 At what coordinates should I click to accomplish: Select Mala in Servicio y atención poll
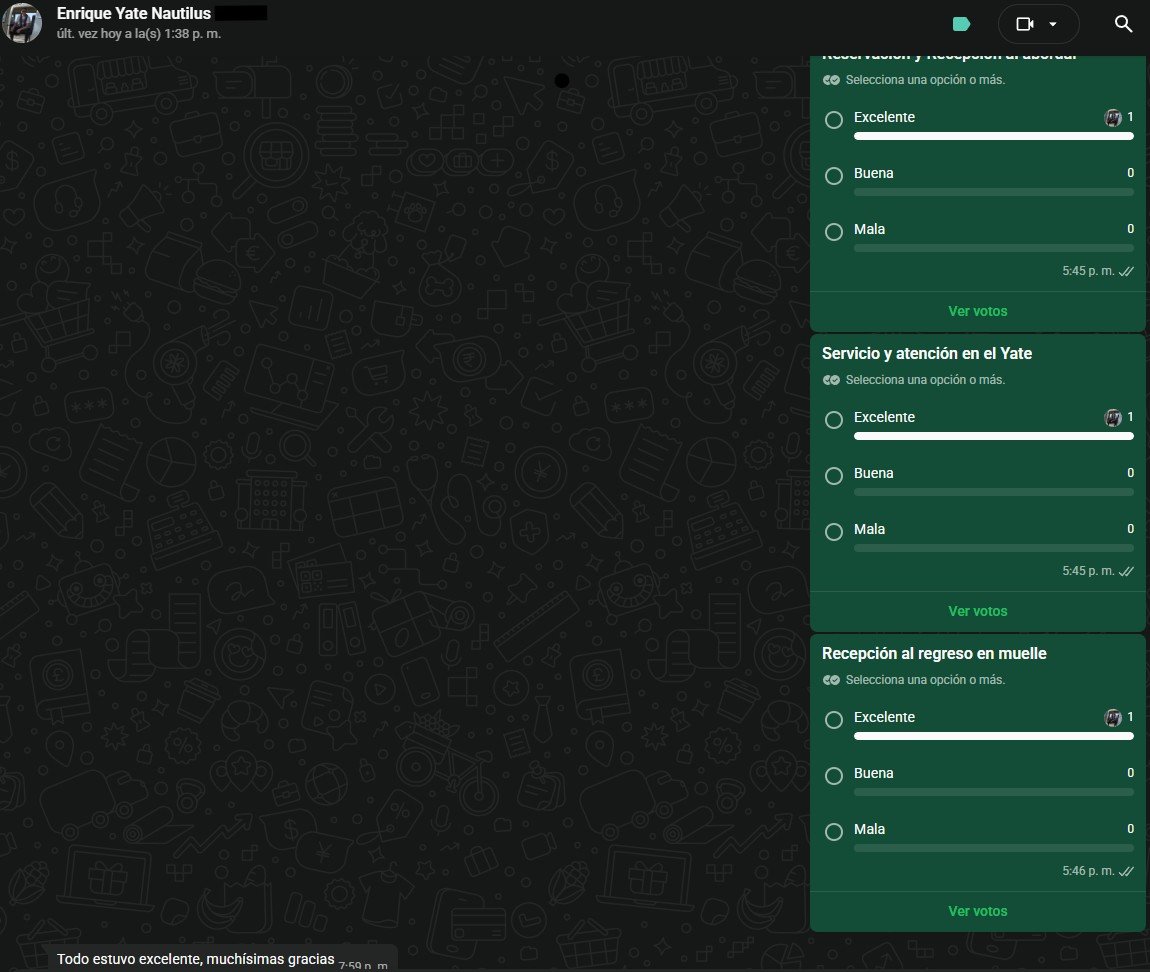[834, 532]
